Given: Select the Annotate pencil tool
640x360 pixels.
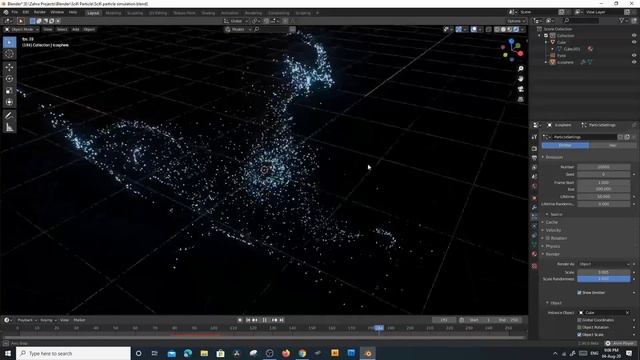Looking at the screenshot, I should coord(9,116).
